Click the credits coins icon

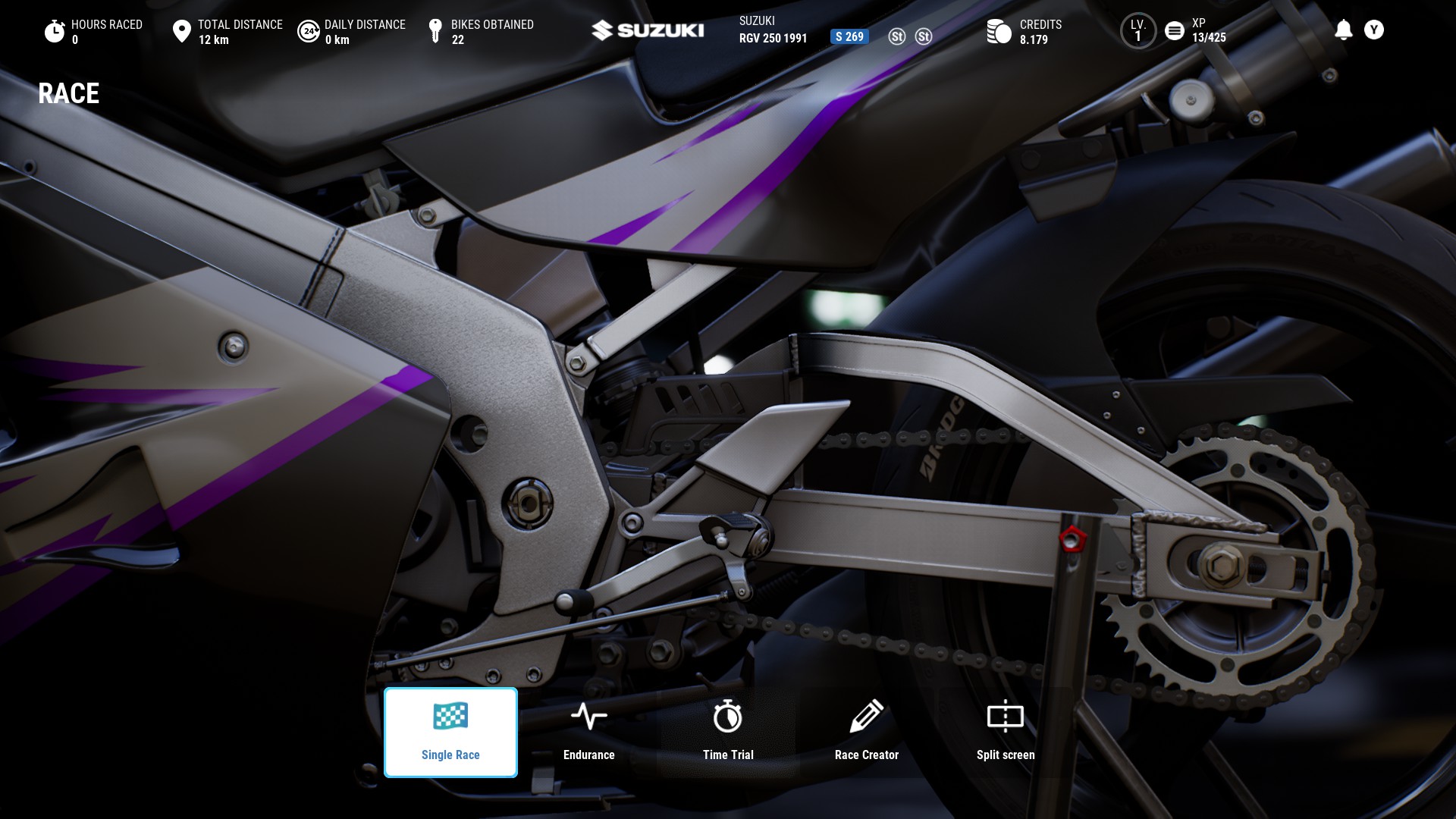999,32
